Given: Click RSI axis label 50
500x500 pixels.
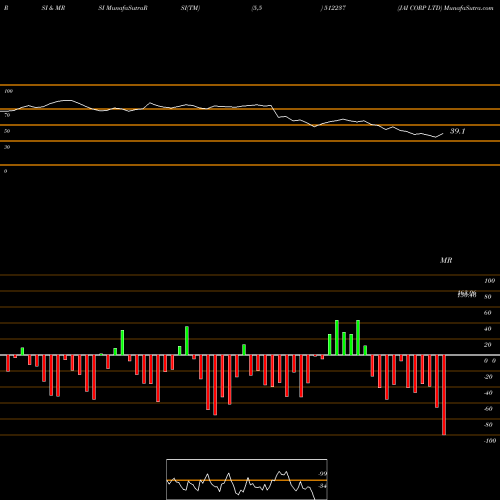Looking at the screenshot, I should 7,131.
